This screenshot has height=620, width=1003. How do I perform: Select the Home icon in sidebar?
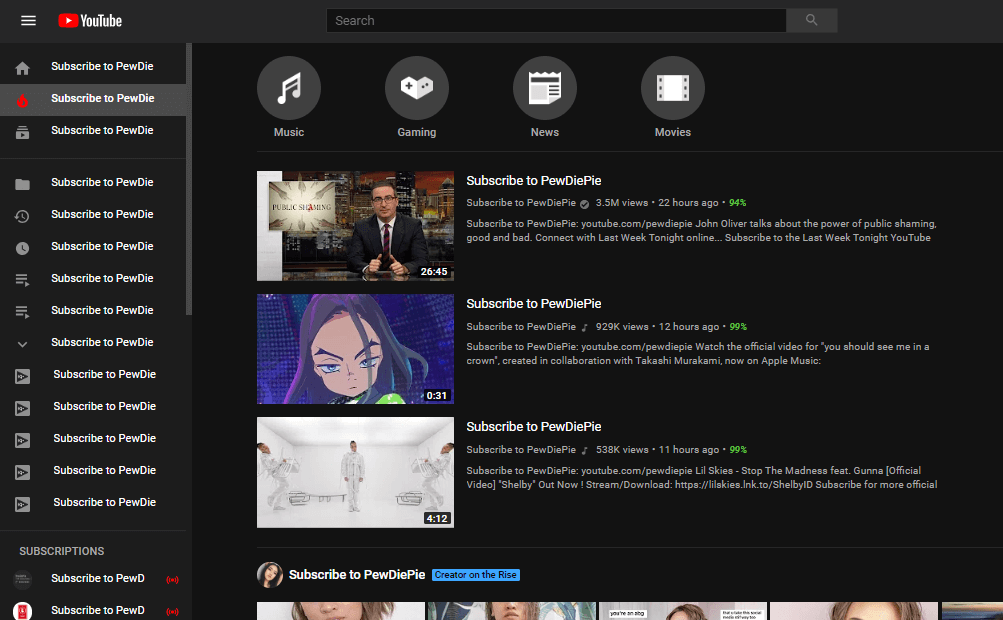(22, 68)
